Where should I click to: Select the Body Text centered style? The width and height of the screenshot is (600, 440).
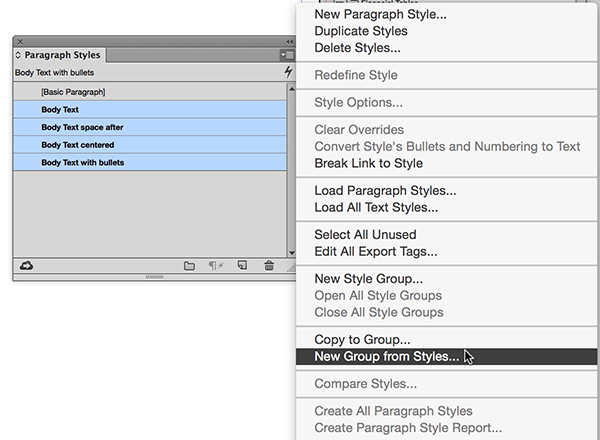coord(150,145)
